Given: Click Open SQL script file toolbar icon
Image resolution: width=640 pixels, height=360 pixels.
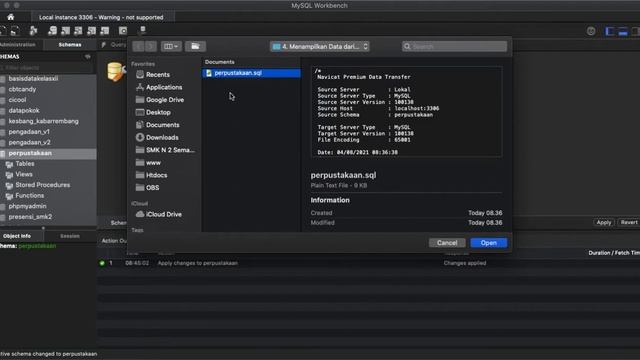Looking at the screenshot, I should (x=15, y=31).
